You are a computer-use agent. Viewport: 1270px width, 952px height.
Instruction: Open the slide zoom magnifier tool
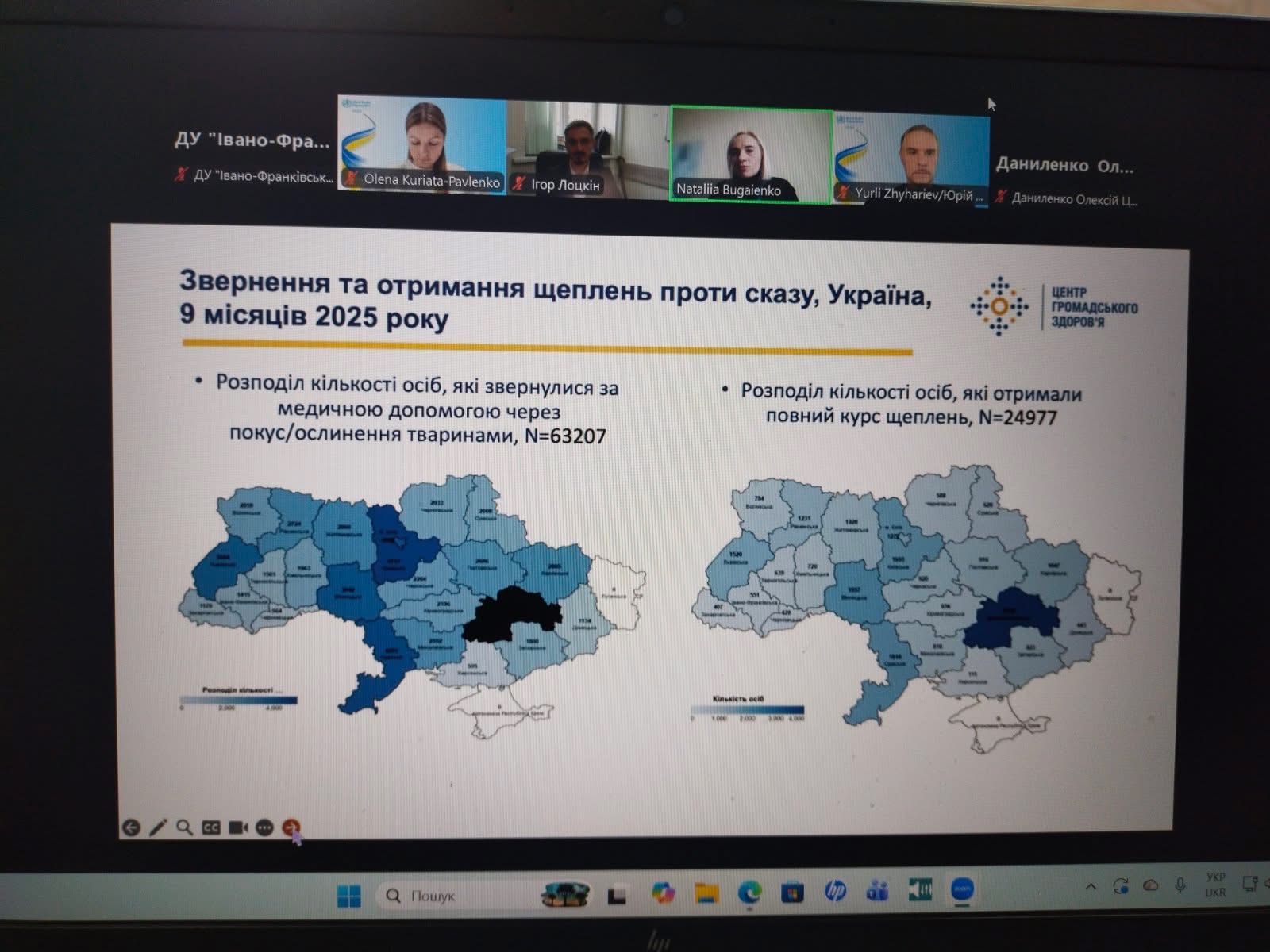(184, 828)
